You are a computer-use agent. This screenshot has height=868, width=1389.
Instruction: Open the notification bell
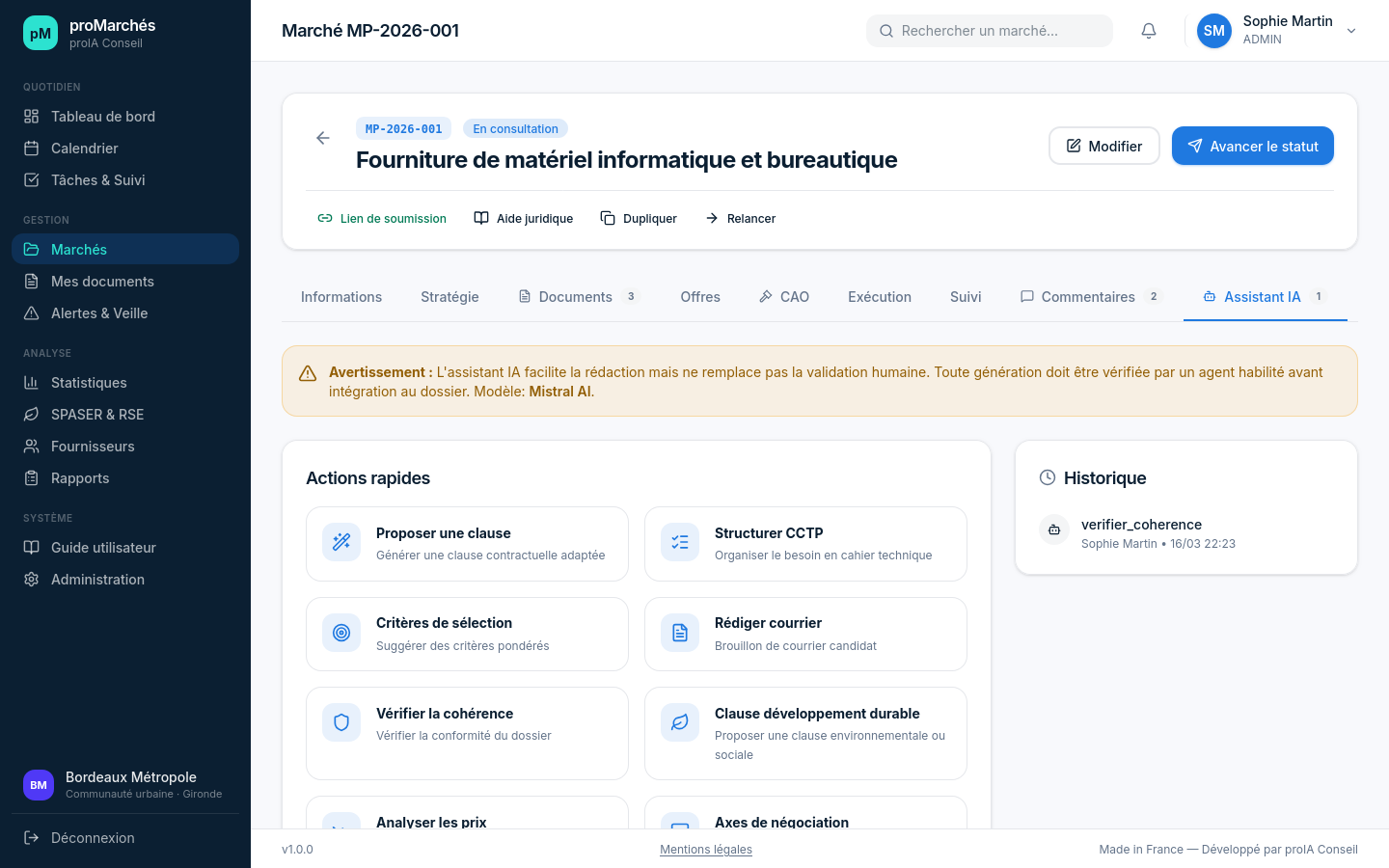1148,30
